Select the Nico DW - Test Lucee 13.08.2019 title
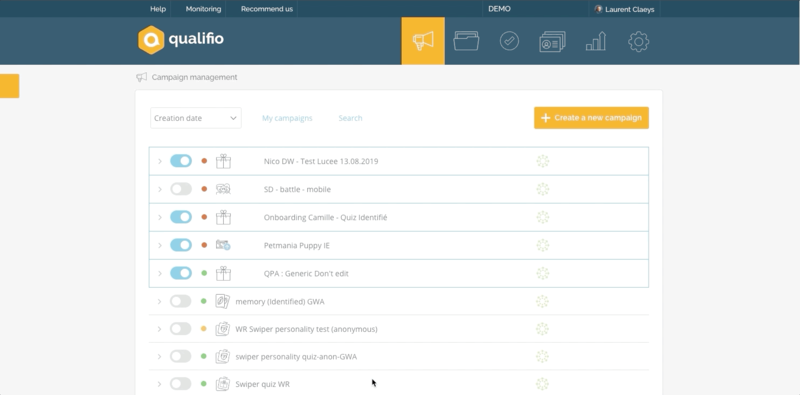This screenshot has height=395, width=800. click(x=321, y=161)
